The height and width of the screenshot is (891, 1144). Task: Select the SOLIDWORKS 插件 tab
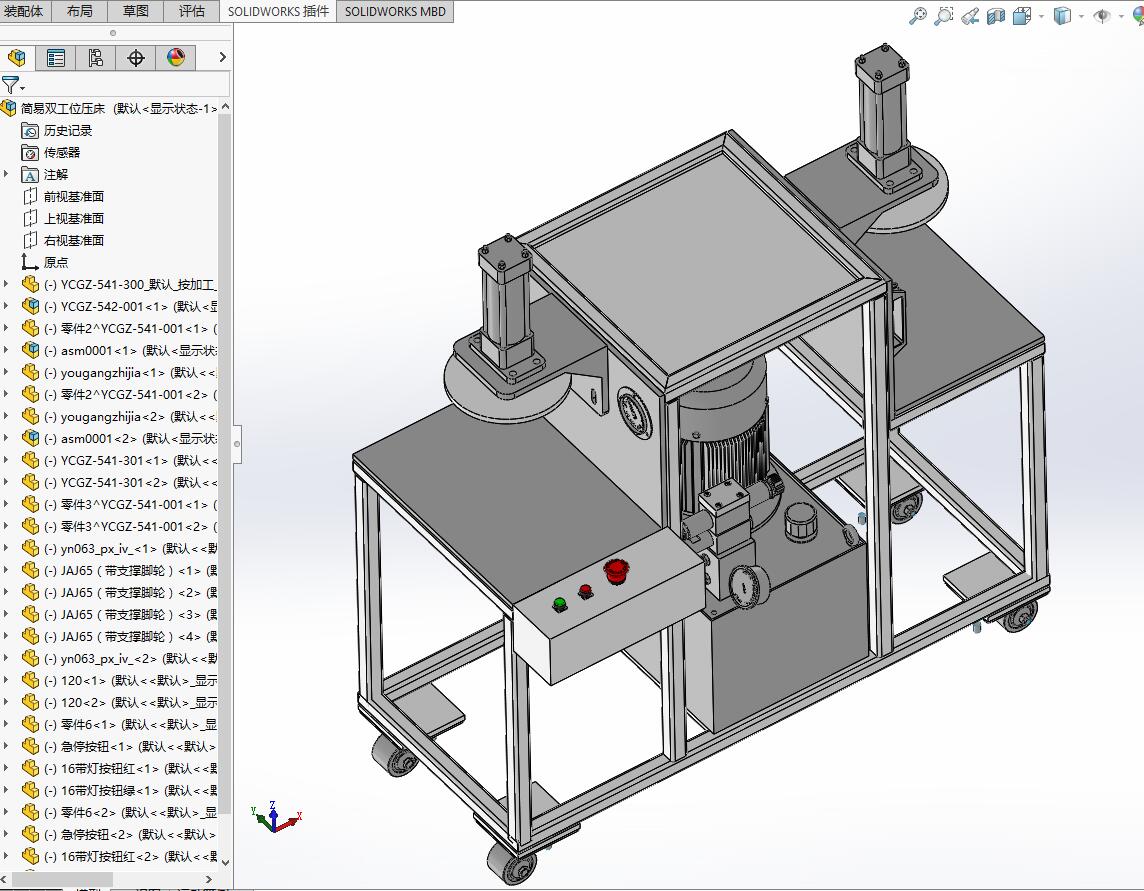coord(278,12)
